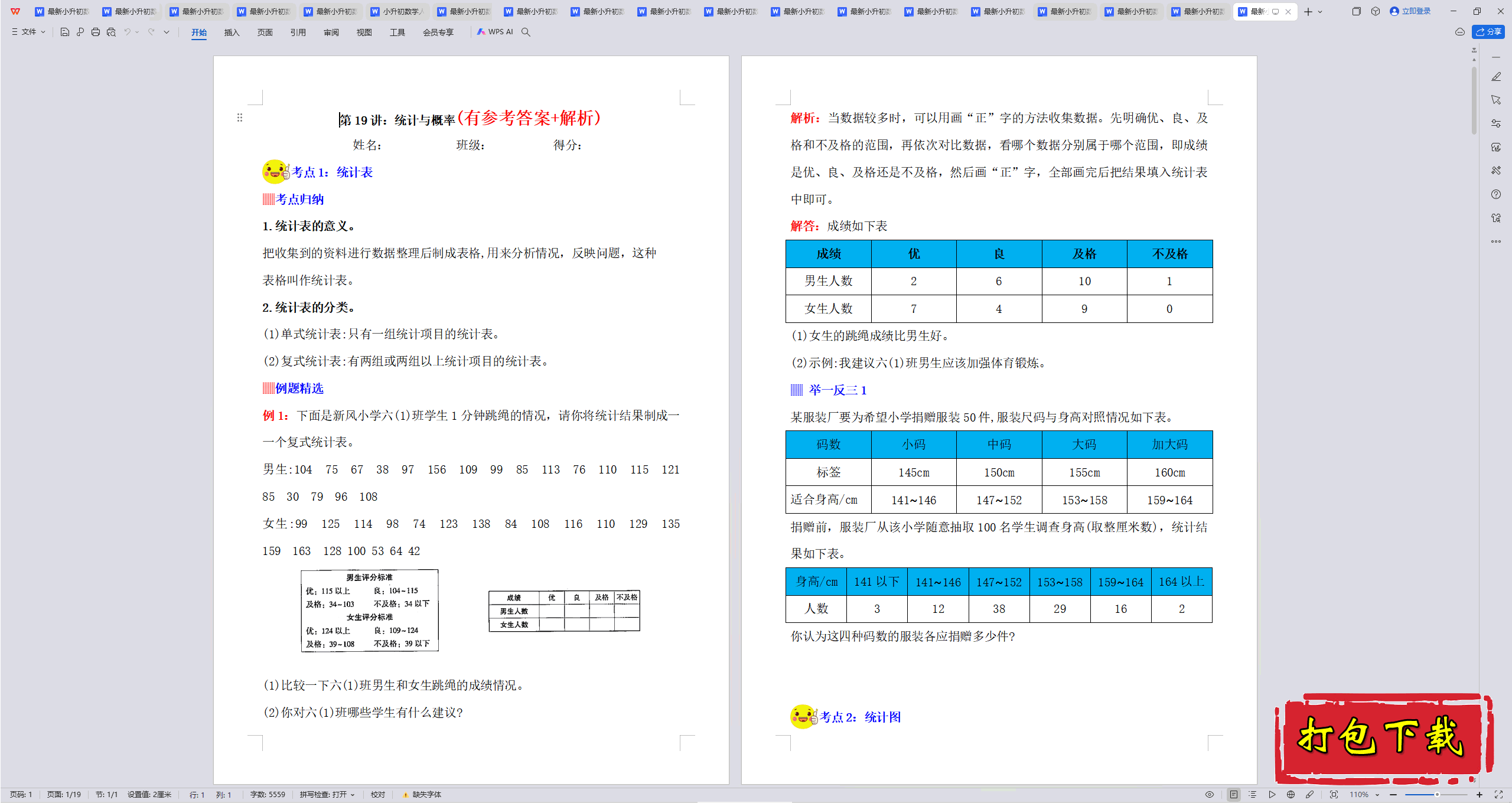Click the WPS logo home icon
Viewport: 1512px width, 803px height.
15,11
